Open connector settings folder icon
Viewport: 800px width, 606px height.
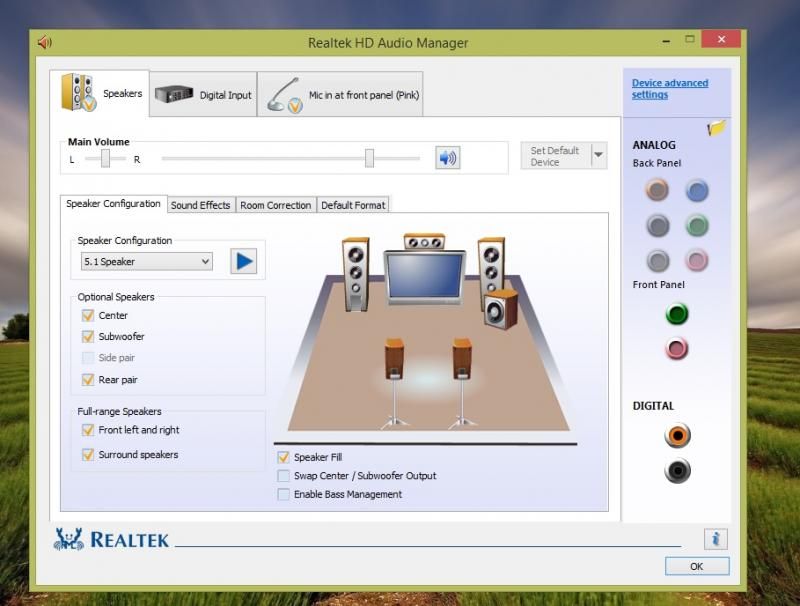tap(716, 128)
